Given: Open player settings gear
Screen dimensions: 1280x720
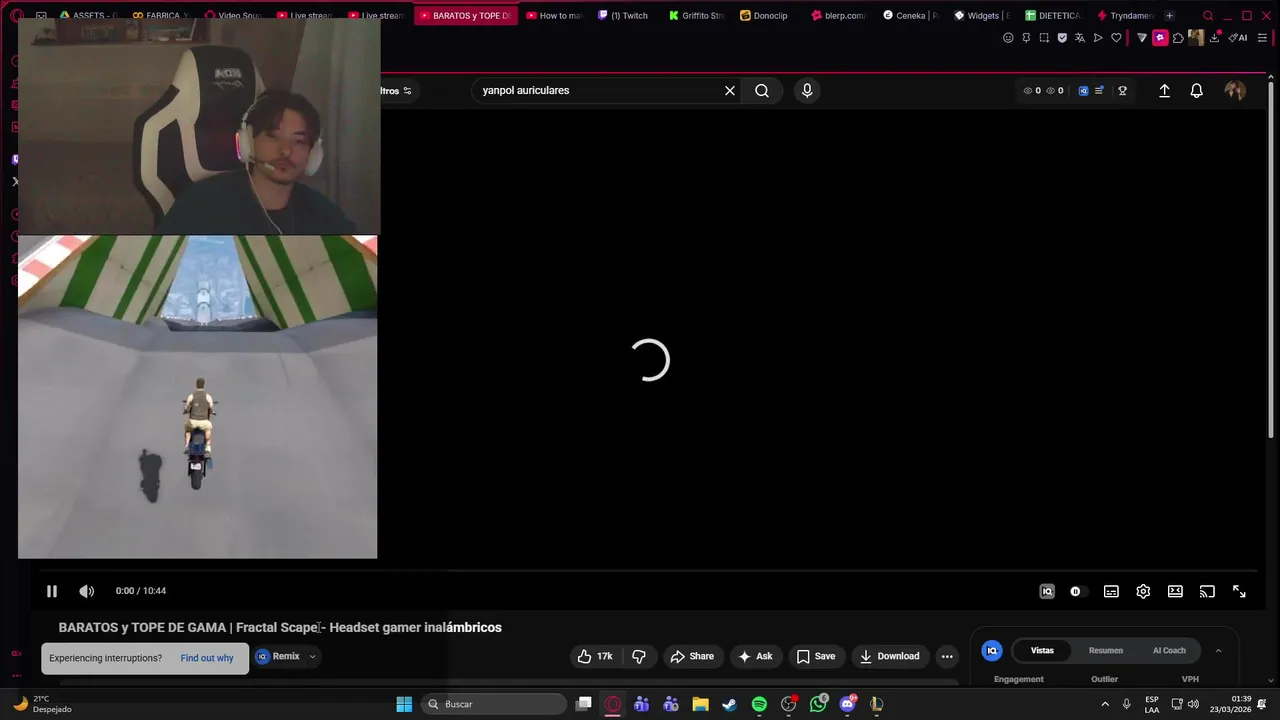Looking at the screenshot, I should point(1143,591).
